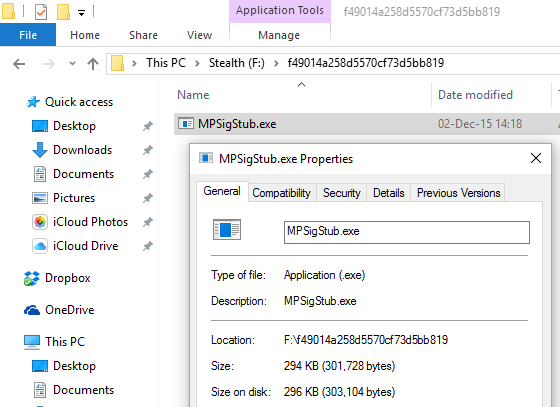
Task: Click the Dropbox logo icon
Action: click(x=32, y=278)
